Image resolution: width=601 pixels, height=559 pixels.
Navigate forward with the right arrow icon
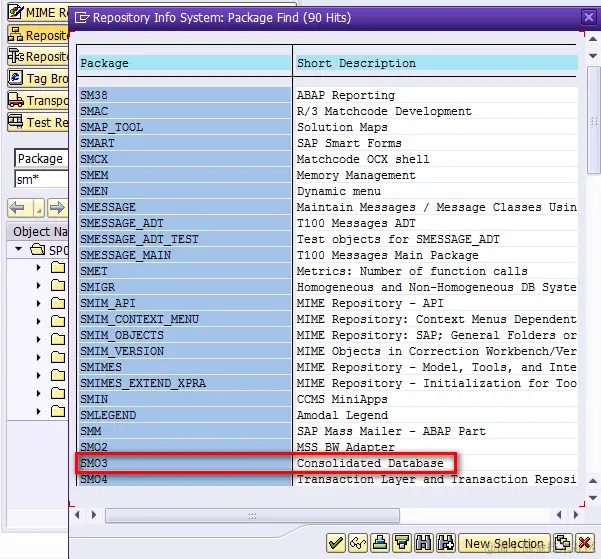pos(57,208)
